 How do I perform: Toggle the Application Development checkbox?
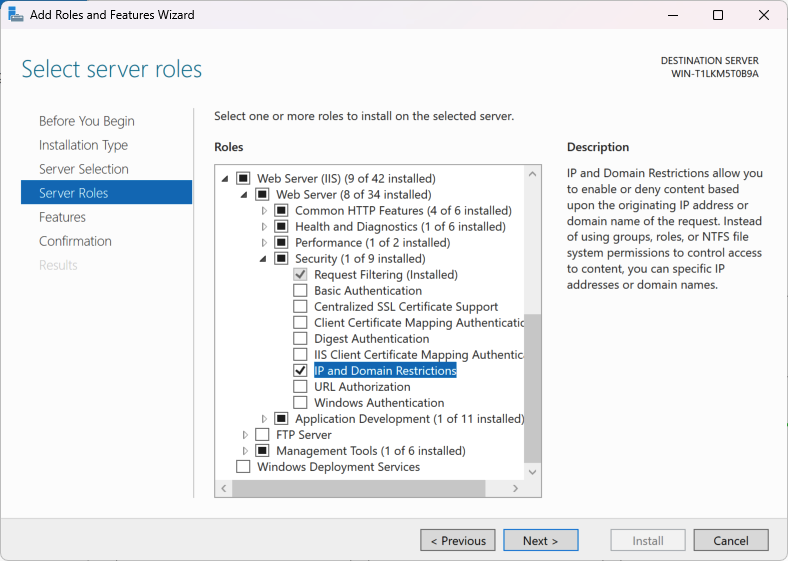[x=281, y=419]
